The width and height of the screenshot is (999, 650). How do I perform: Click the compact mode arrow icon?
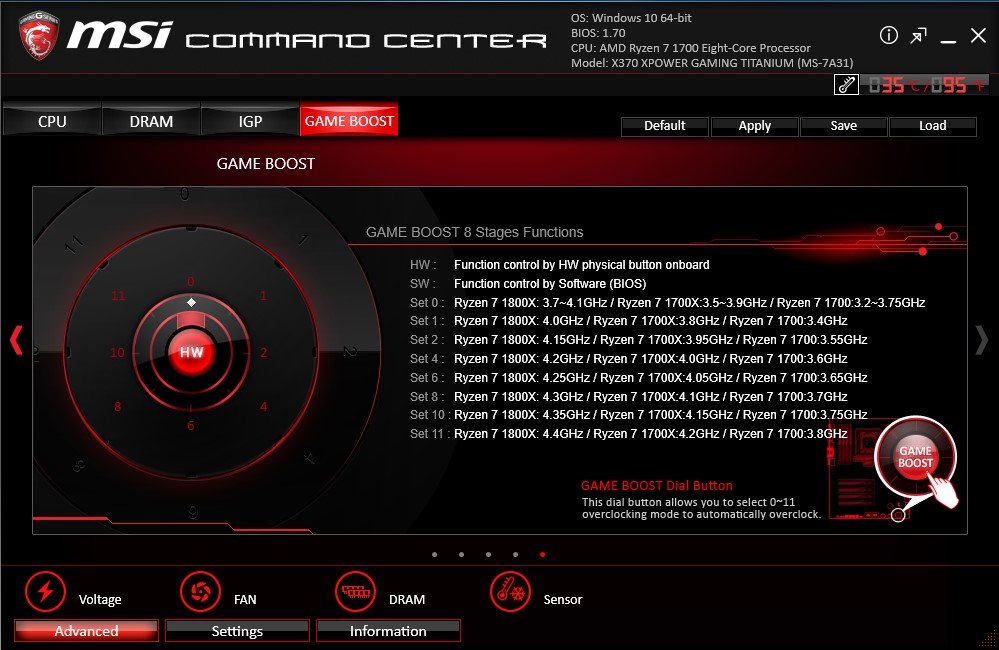[x=919, y=36]
